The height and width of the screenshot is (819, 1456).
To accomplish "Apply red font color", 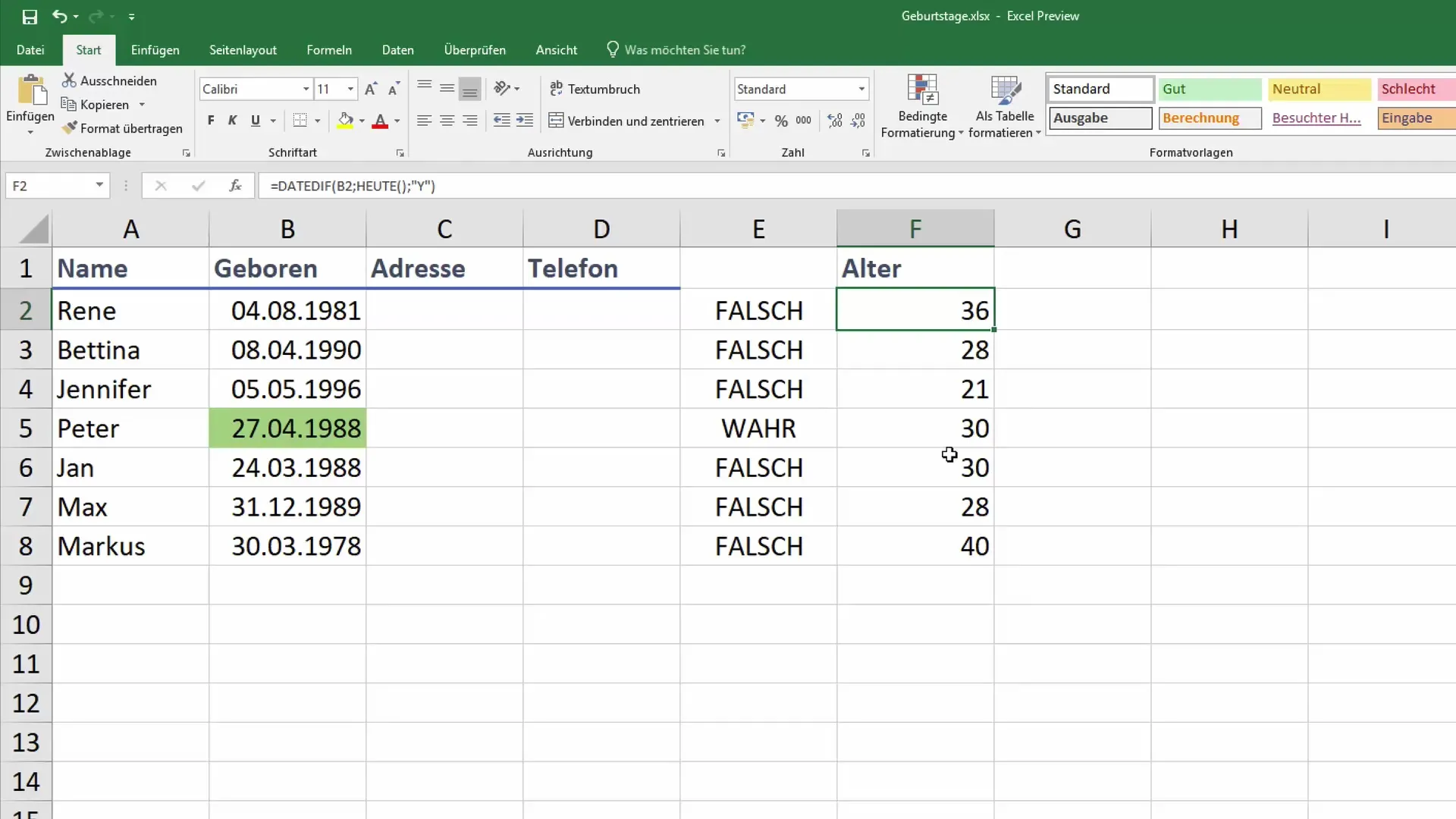I will 380,121.
